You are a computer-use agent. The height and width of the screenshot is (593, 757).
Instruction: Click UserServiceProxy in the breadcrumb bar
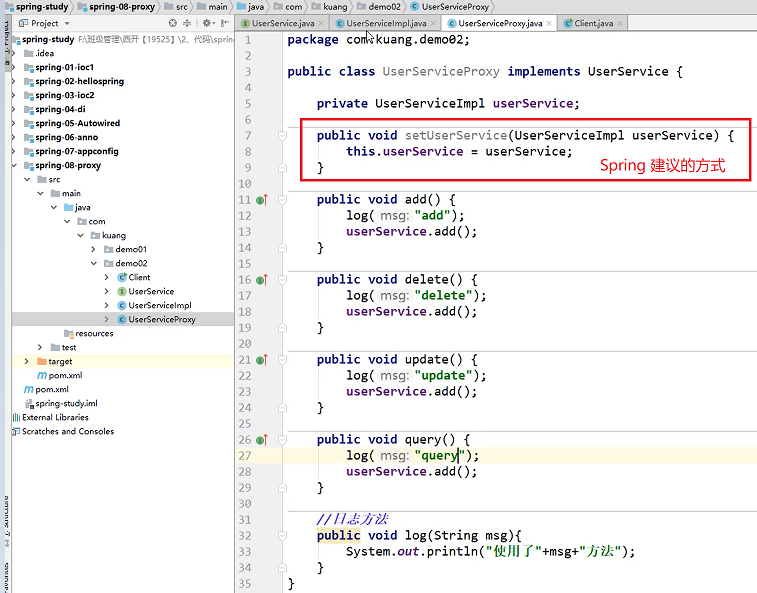tap(450, 7)
